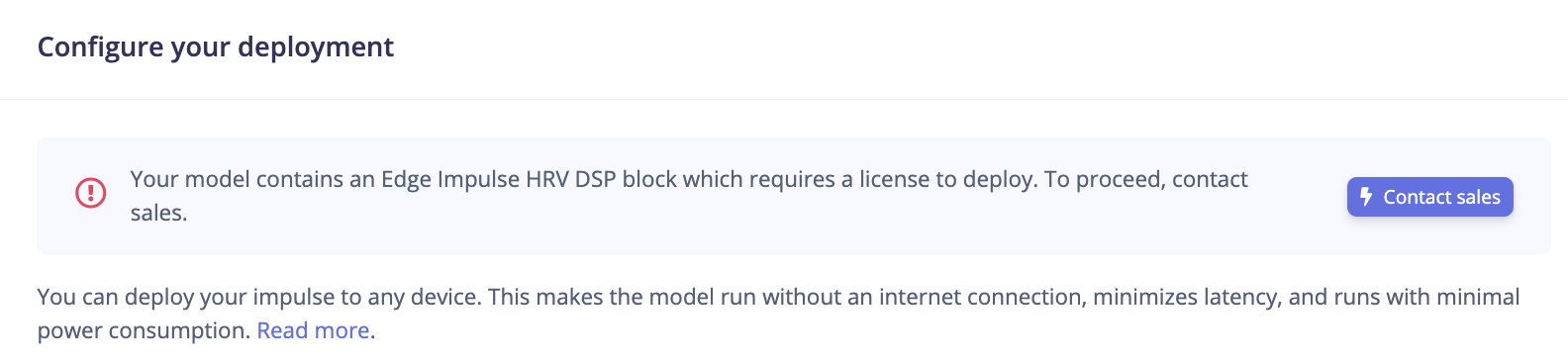Click the red exclamation warning icon
The image size is (1568, 364).
[91, 192]
